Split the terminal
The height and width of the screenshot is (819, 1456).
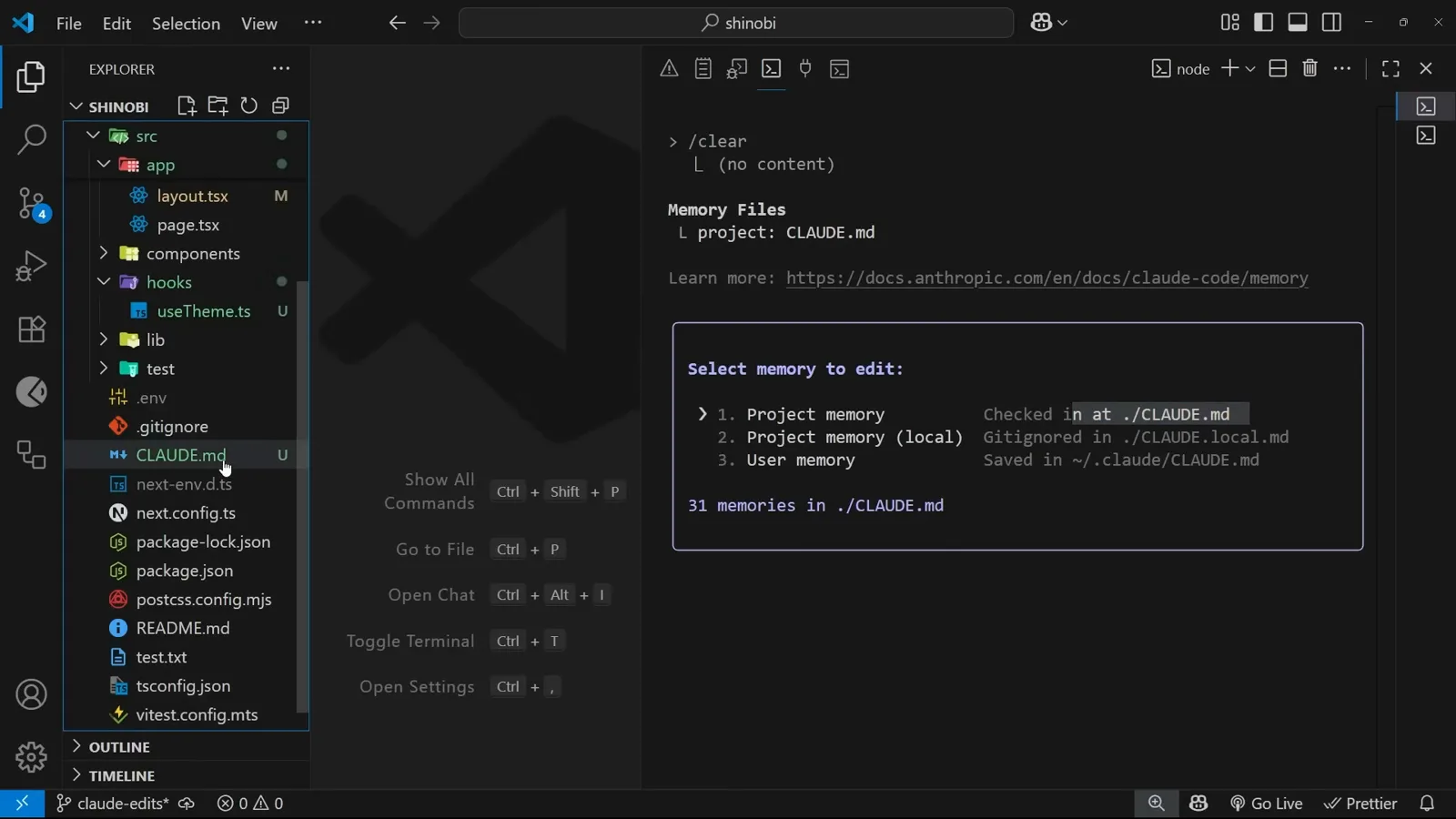[x=1278, y=68]
